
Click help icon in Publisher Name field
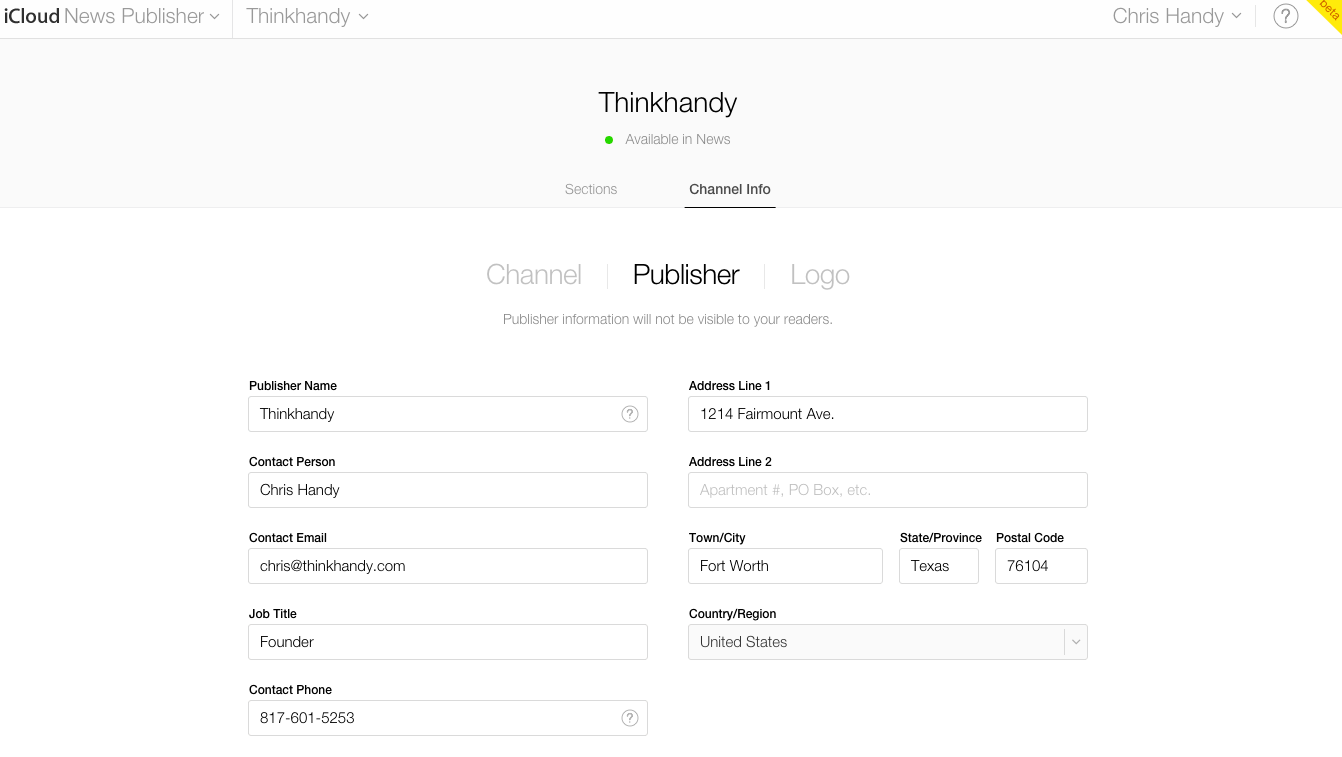pyautogui.click(x=630, y=414)
